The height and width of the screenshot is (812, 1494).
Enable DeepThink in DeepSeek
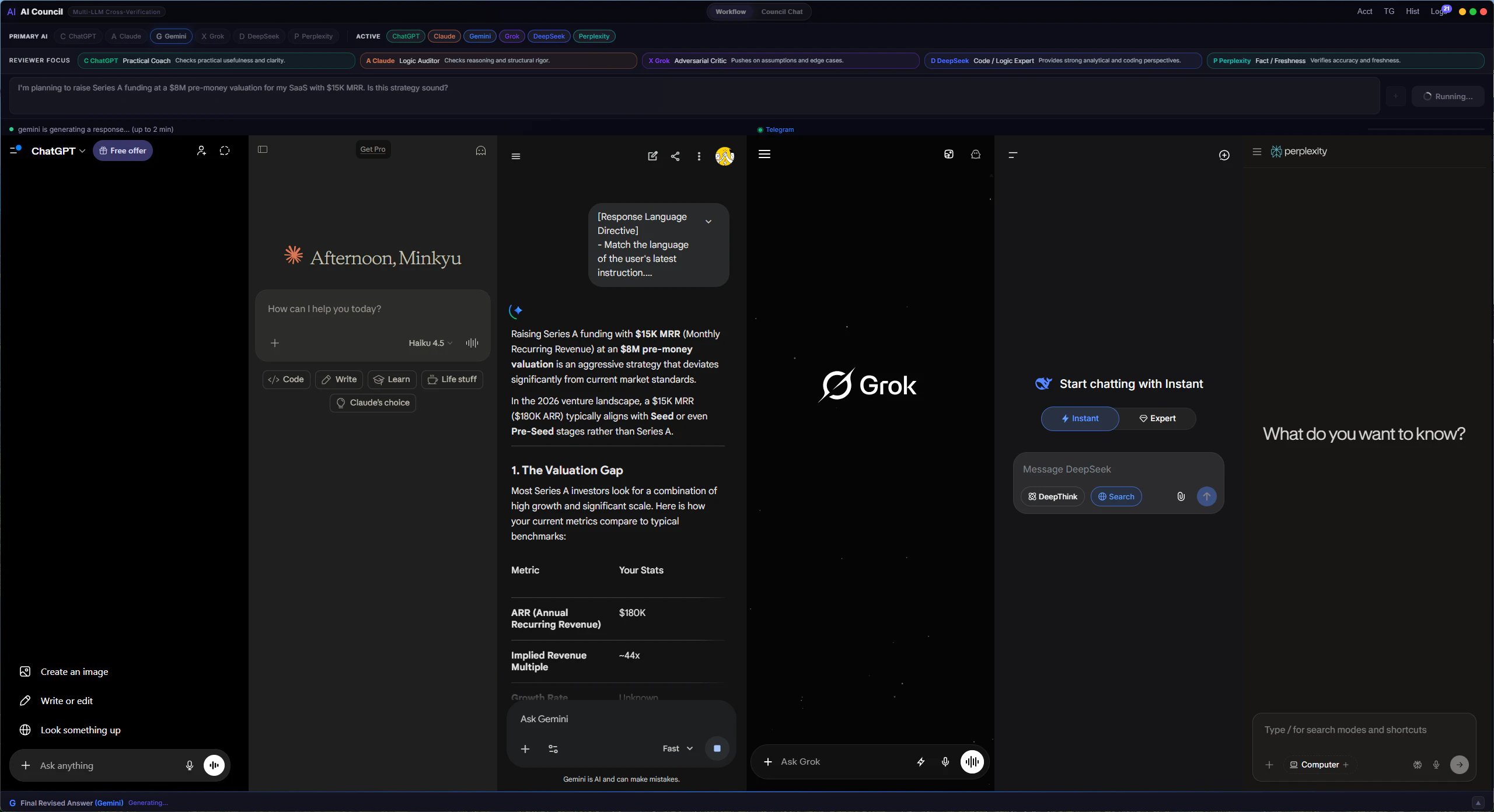[1053, 496]
